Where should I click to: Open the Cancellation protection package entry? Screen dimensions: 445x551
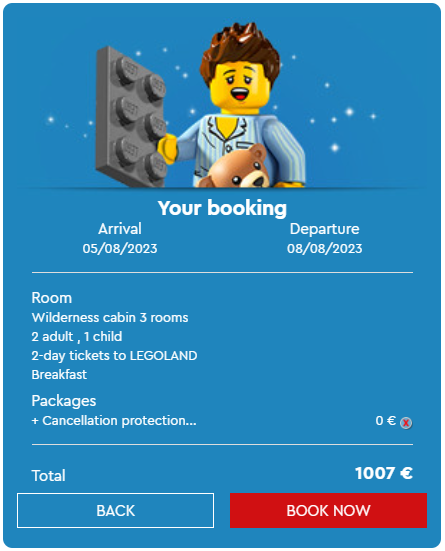point(114,421)
